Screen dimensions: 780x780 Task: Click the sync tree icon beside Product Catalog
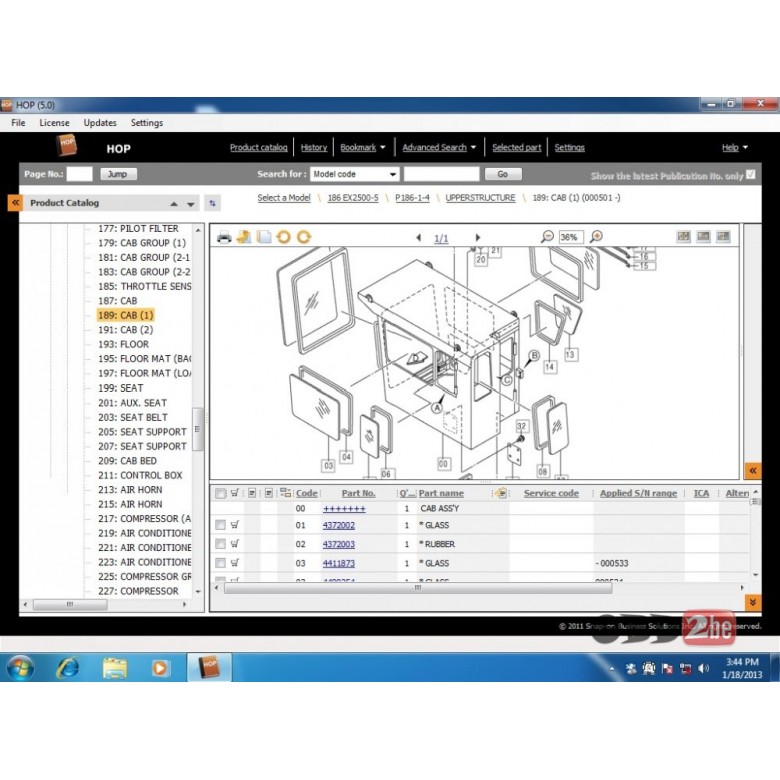click(212, 203)
